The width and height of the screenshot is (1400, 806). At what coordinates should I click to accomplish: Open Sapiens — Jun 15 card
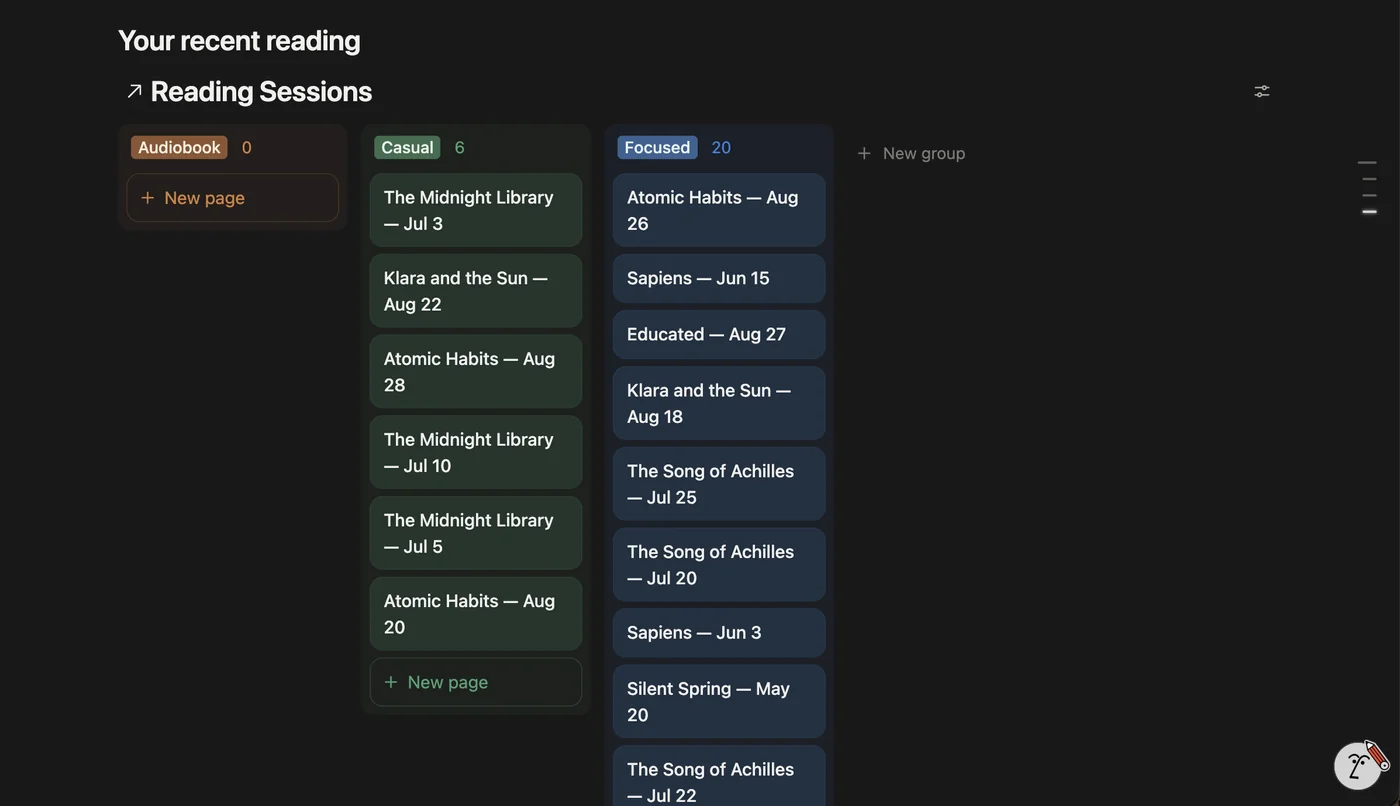719,278
